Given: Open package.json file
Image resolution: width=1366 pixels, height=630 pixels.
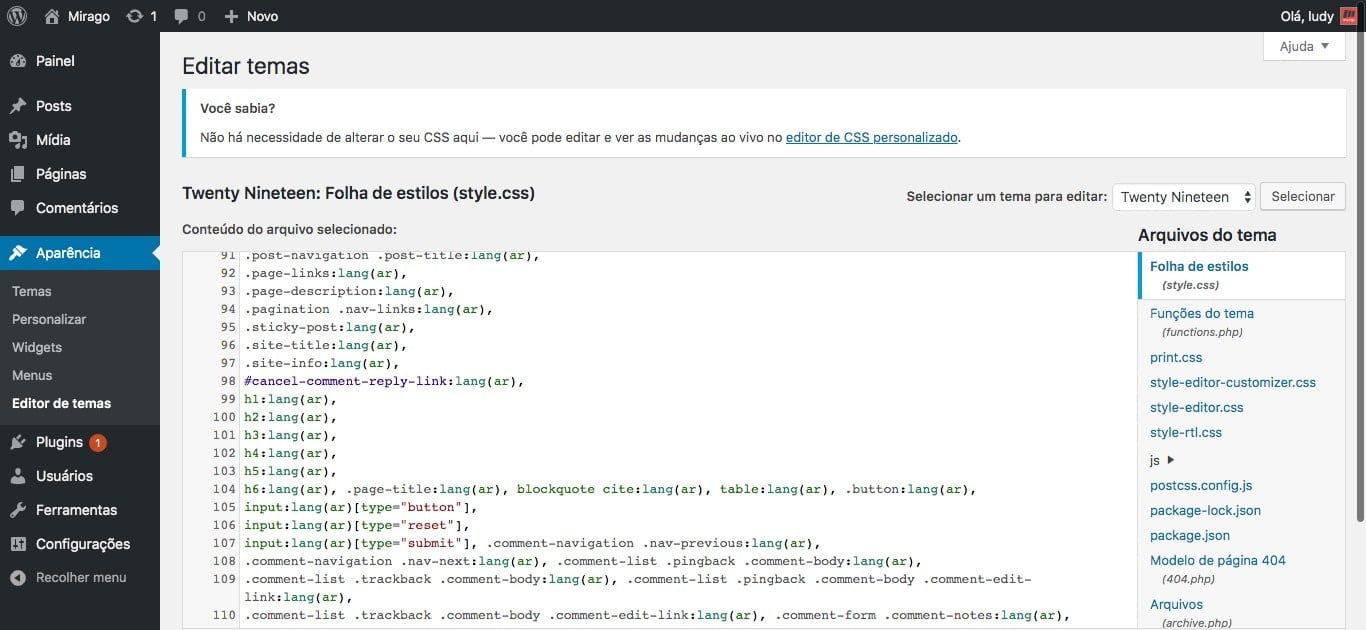Looking at the screenshot, I should click(1190, 535).
